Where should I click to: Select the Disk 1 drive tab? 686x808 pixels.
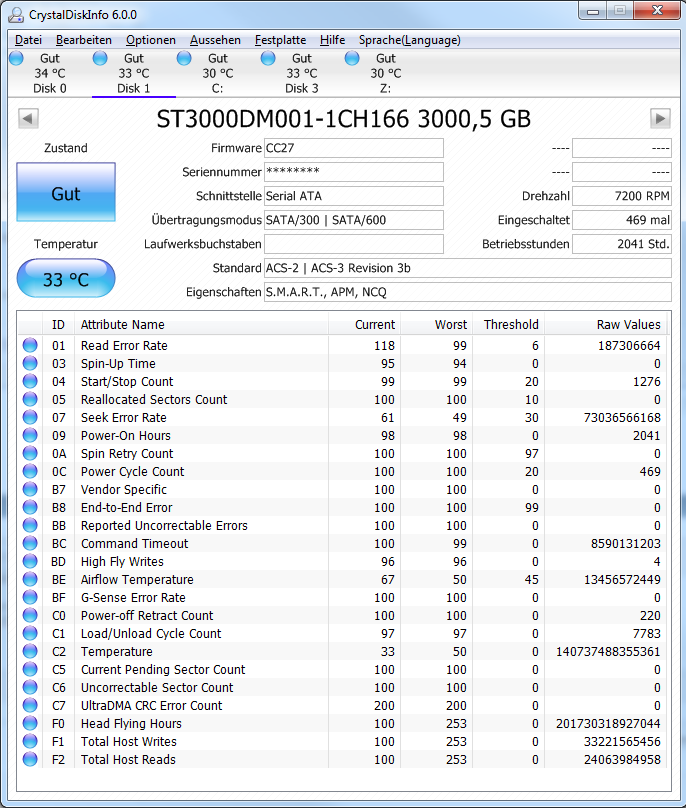pos(134,73)
